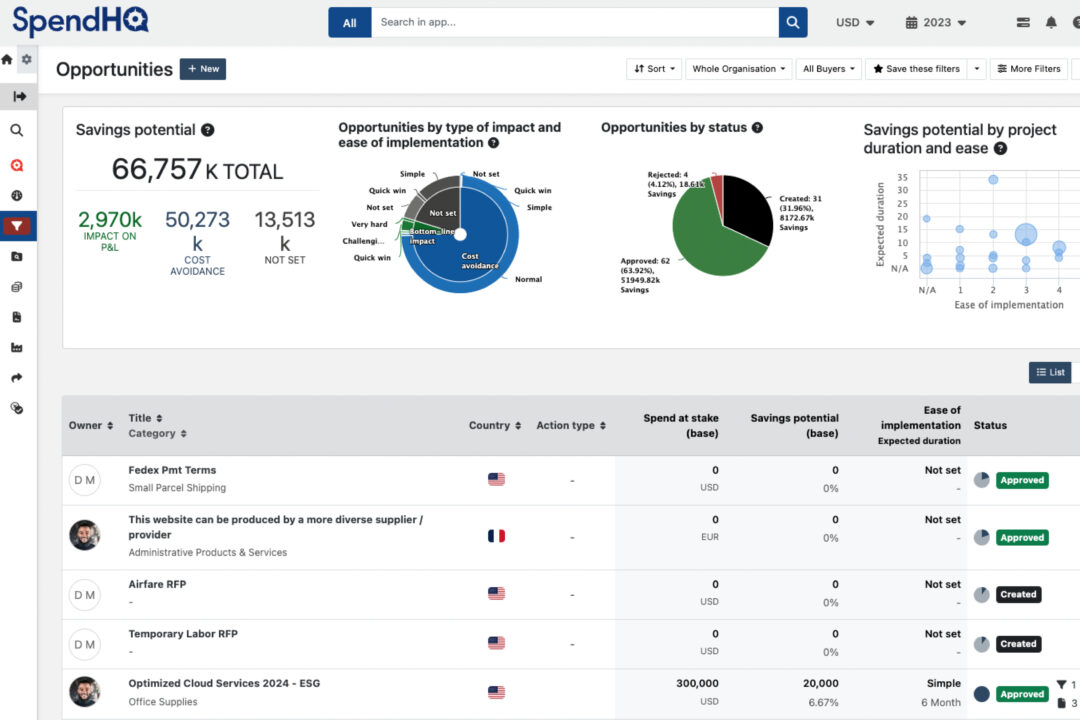This screenshot has width=1080, height=720.
Task: Switch to List view
Action: [1049, 372]
